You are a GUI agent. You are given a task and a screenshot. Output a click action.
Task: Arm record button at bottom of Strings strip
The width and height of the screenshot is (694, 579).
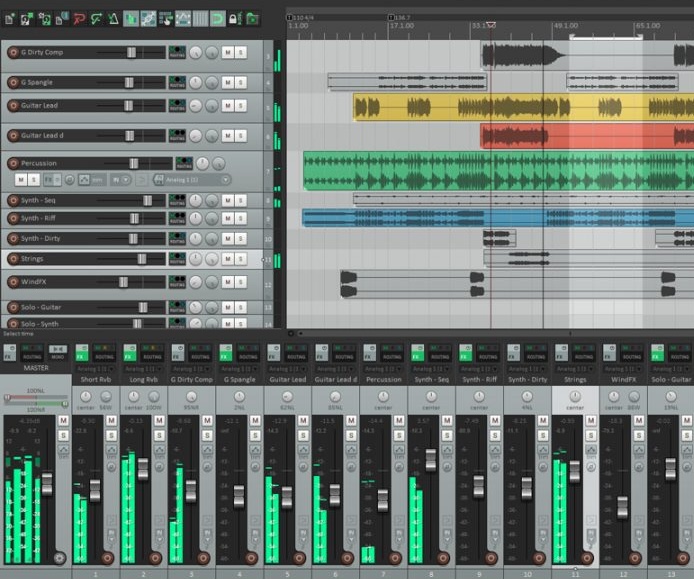(587, 558)
